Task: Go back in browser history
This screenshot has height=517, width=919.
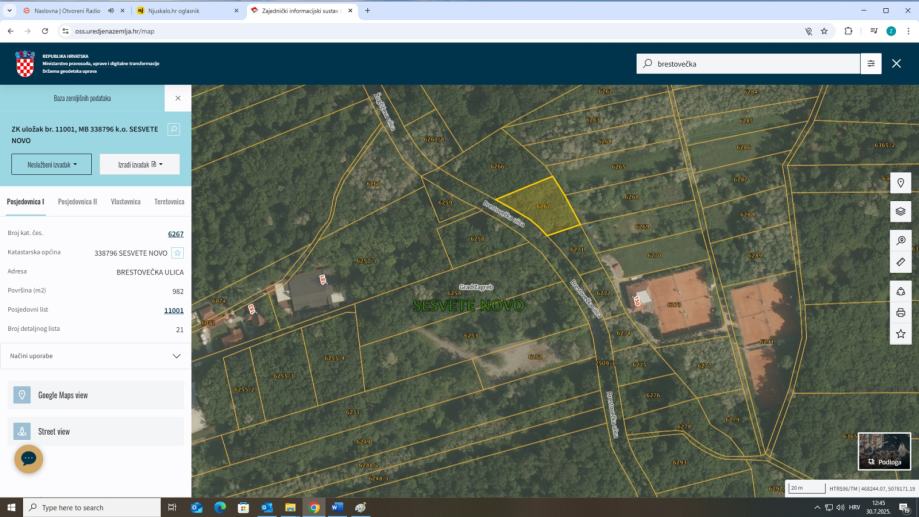Action: (x=11, y=31)
